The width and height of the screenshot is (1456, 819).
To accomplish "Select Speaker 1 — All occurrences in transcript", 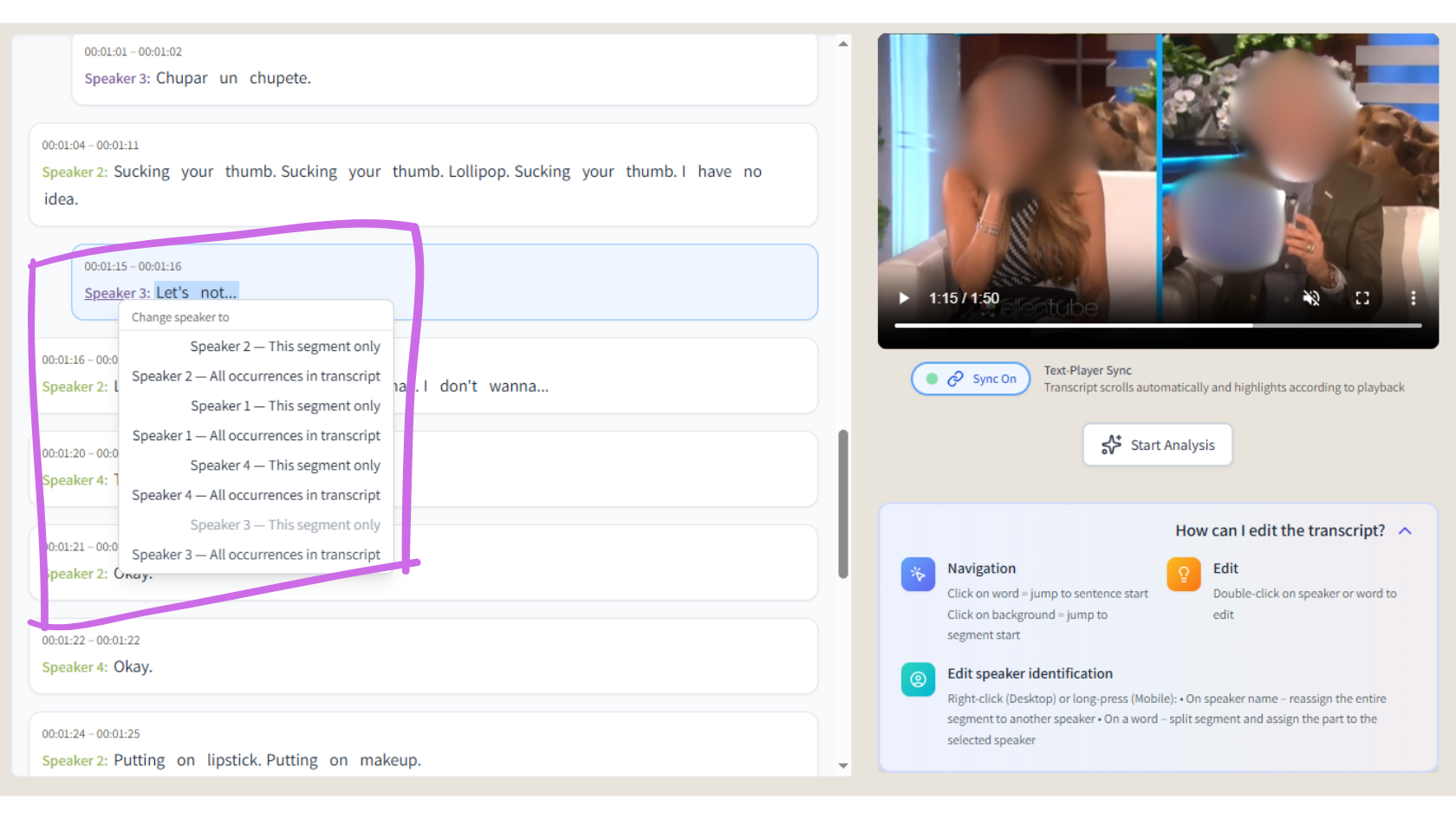I will click(x=256, y=435).
